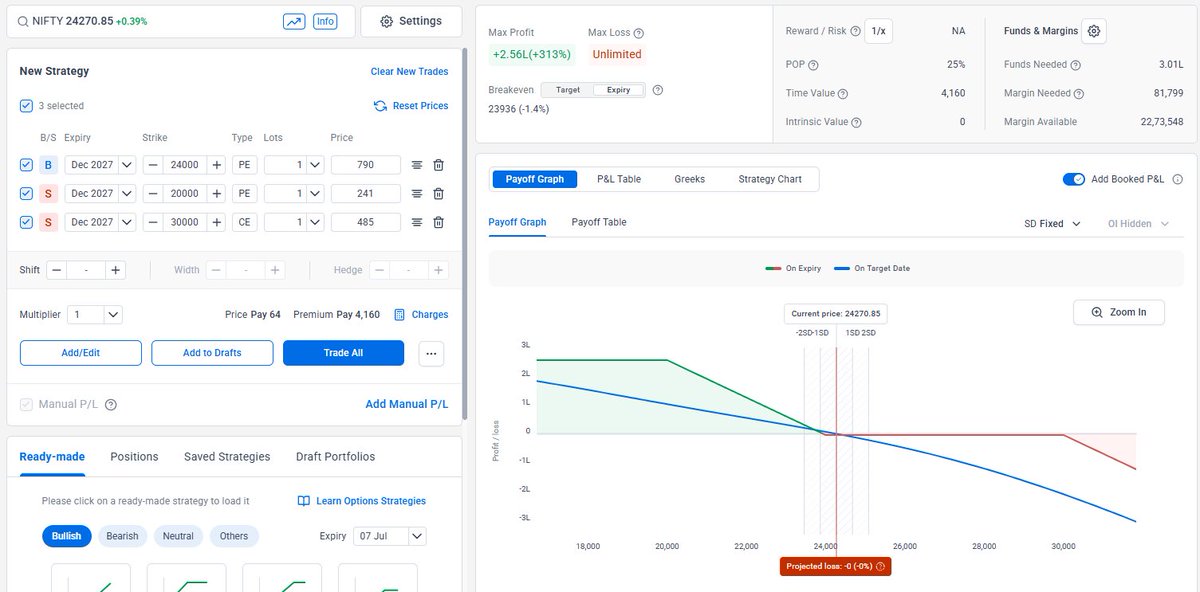Open the chart icon button next to NIFTY
This screenshot has height=592, width=1200.
tap(294, 21)
